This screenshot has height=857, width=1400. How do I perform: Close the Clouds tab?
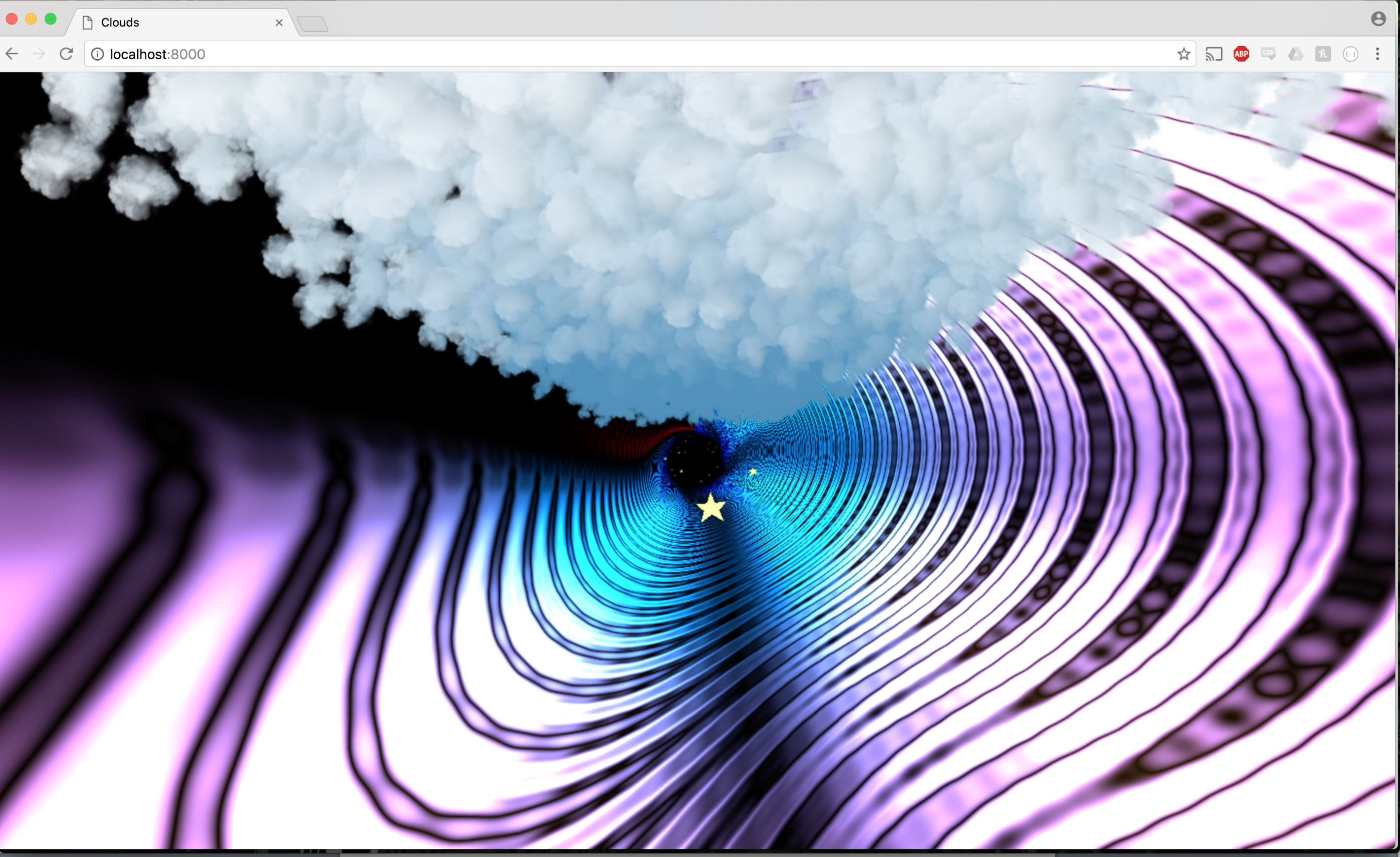tap(279, 23)
